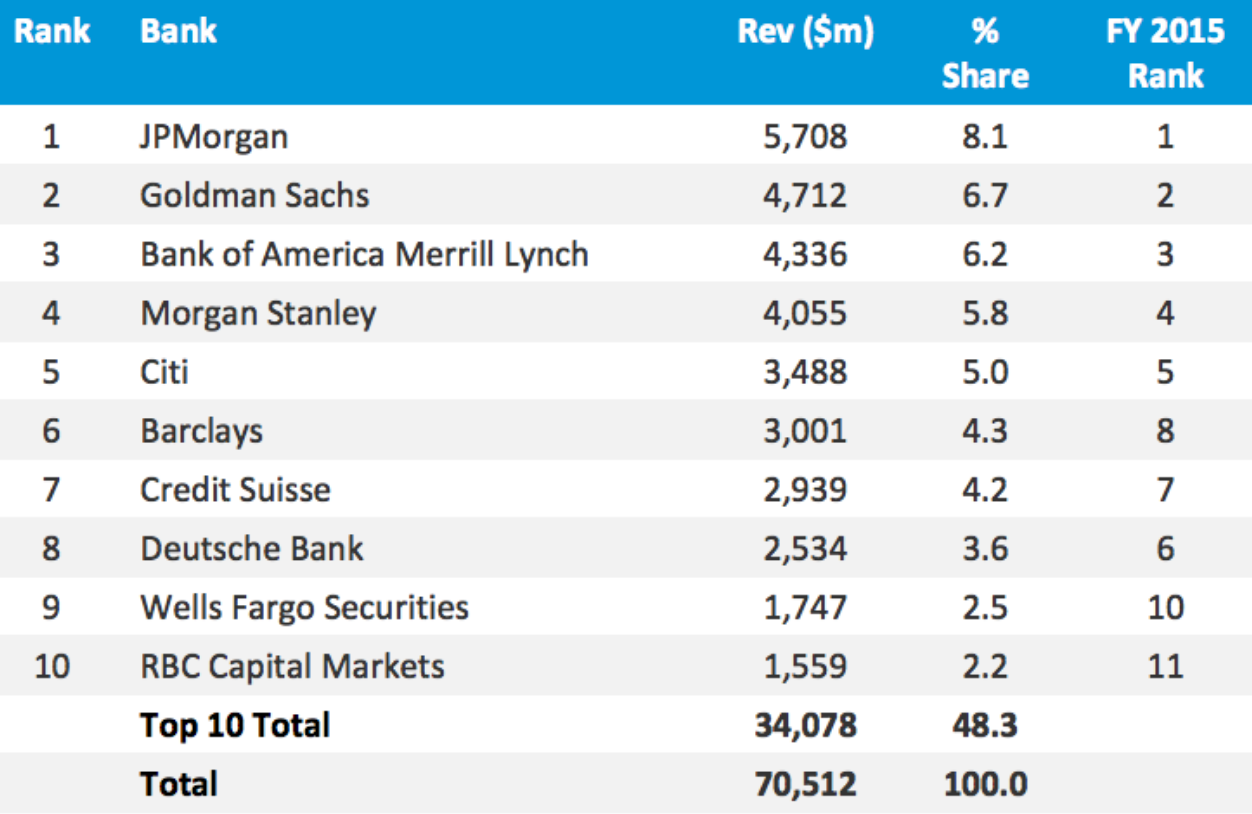Click Credit Suisse revenue value 2,939
Screen dimensions: 1252x814
point(805,491)
